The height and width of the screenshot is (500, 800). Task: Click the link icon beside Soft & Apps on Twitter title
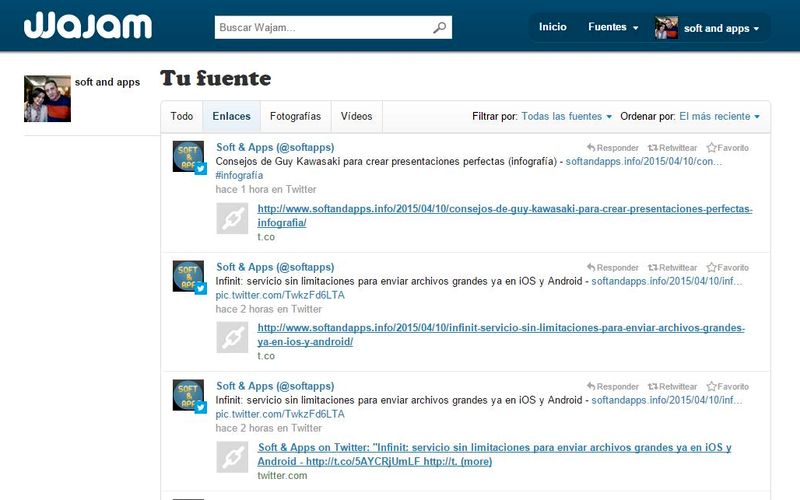point(232,457)
